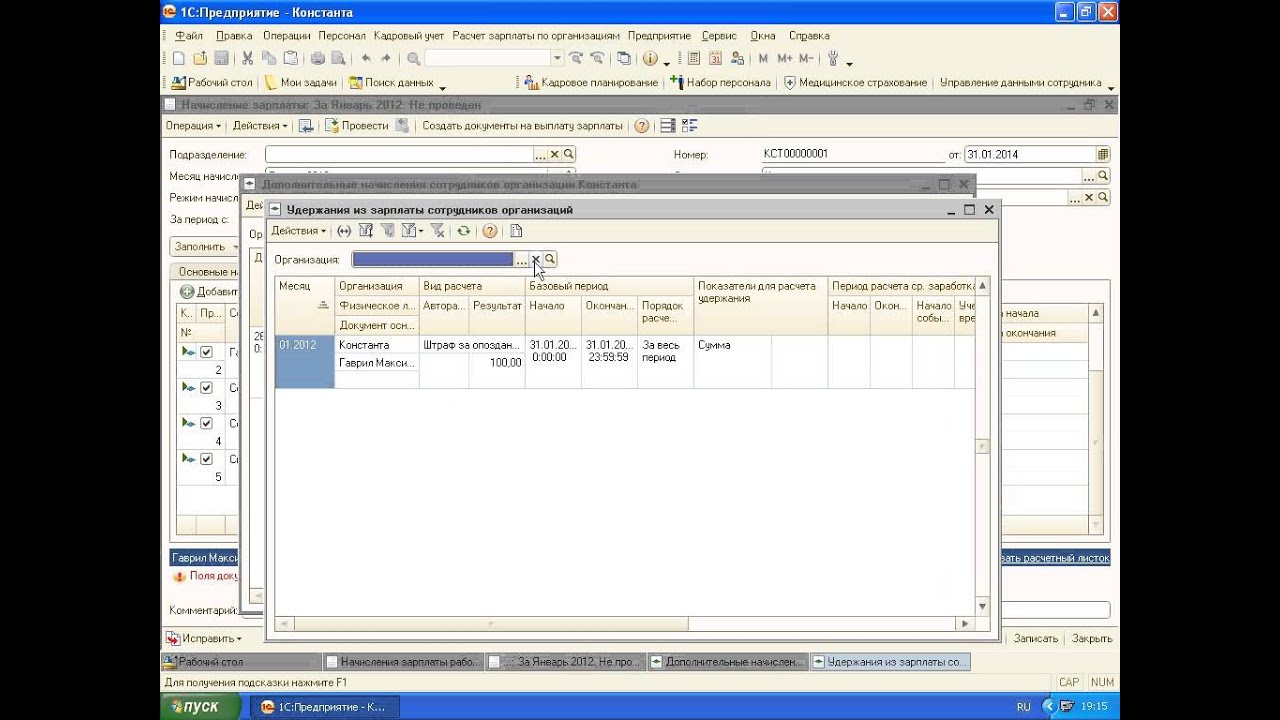Screen dimensions: 1280x720
Task: Switch to Дополнительные начисления window tab at bottom
Action: point(726,662)
